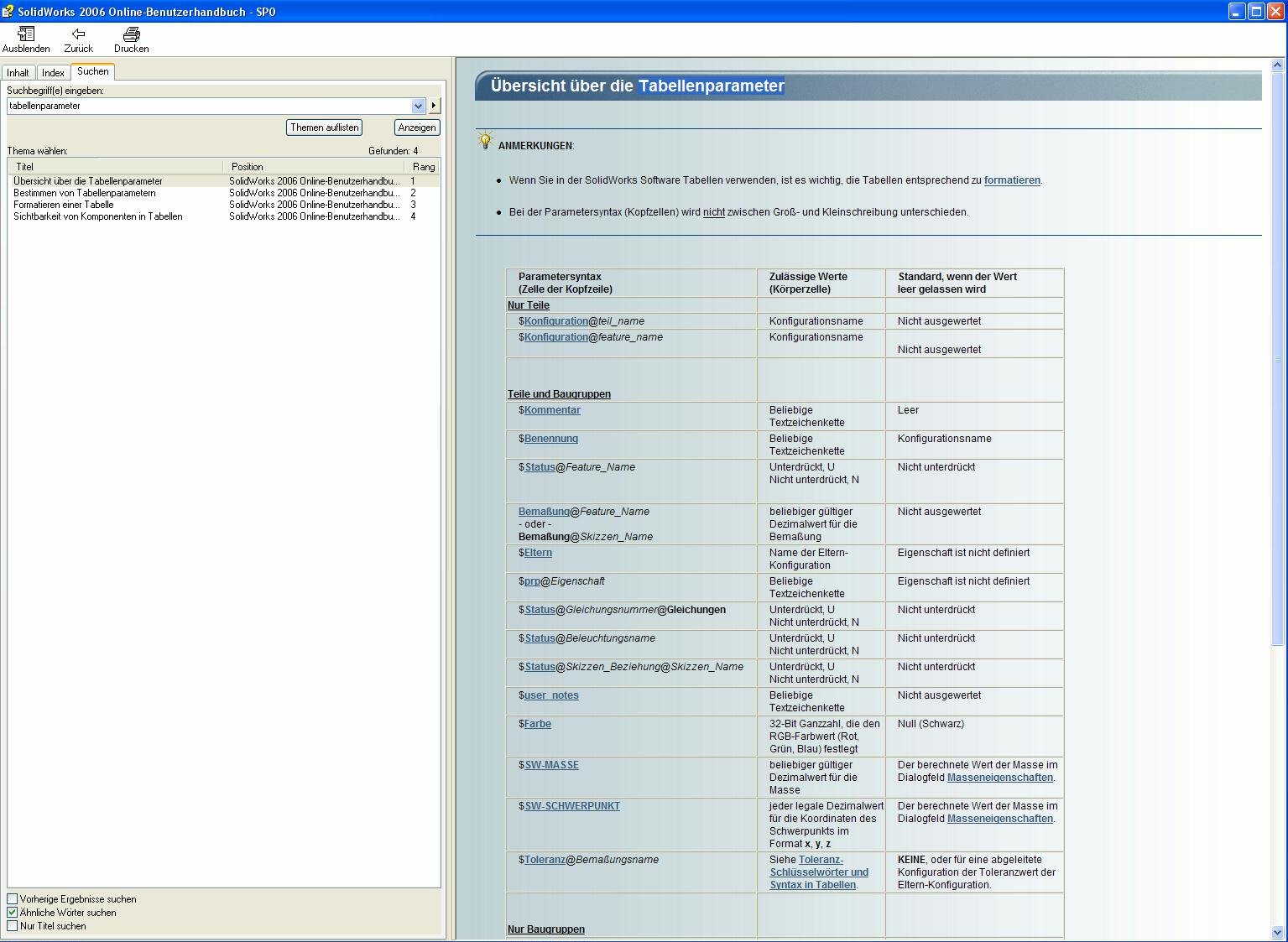This screenshot has height=942, width=1288.
Task: Click the vertical scrollbar thumb in content pane
Action: [x=1278, y=358]
